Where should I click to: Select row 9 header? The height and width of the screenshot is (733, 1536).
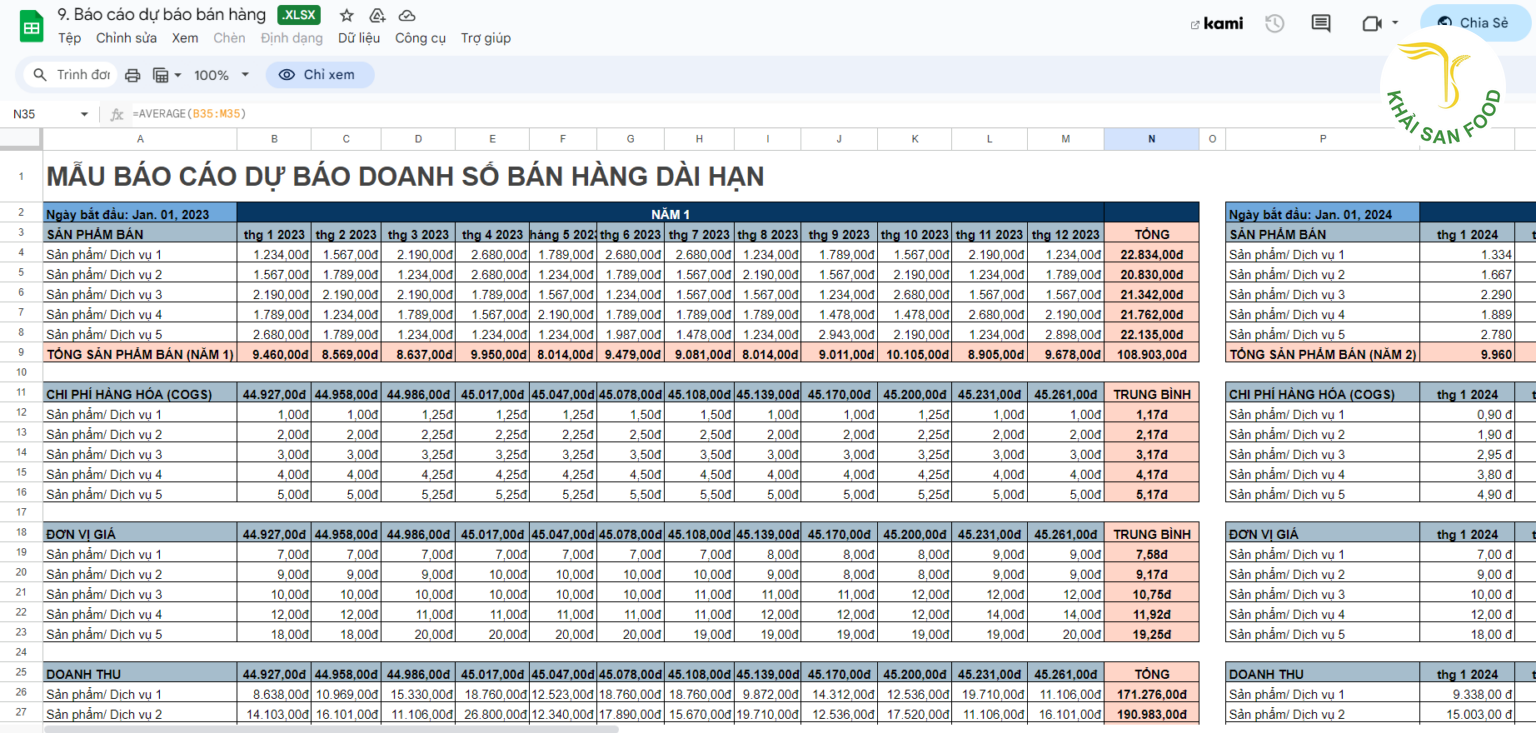point(21,354)
